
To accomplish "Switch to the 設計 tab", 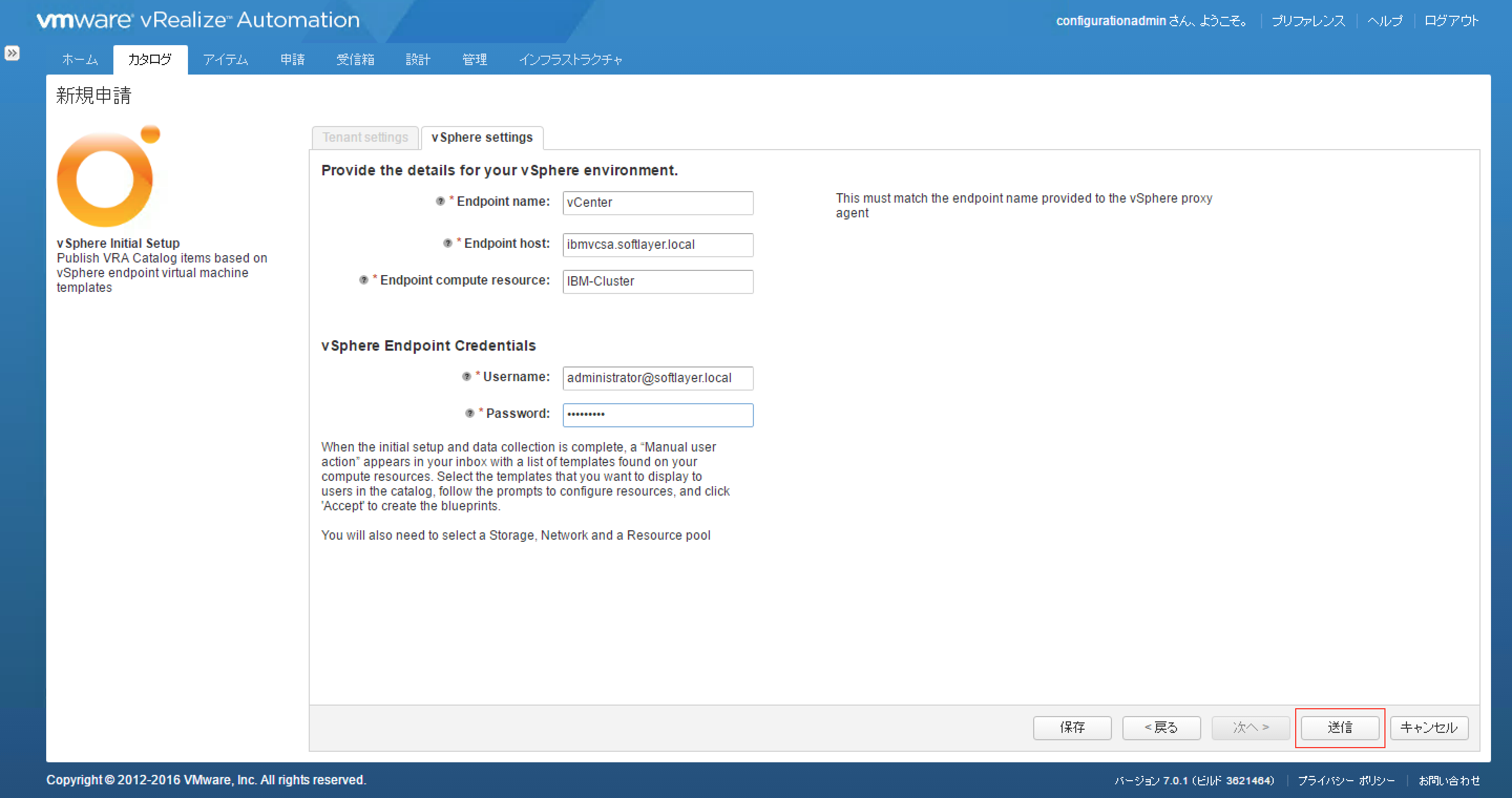I will 418,59.
